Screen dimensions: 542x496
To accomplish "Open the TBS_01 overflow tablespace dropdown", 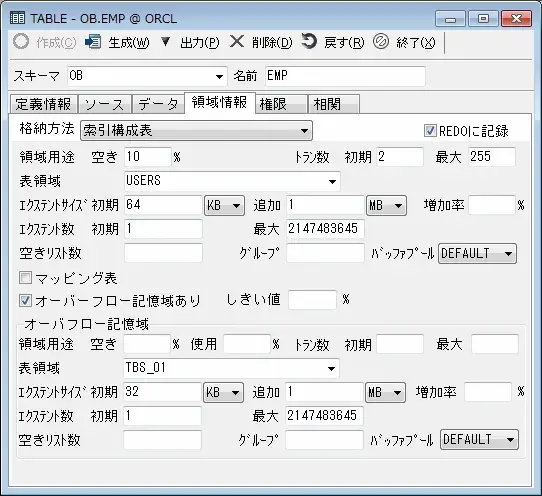I will pos(231,368).
